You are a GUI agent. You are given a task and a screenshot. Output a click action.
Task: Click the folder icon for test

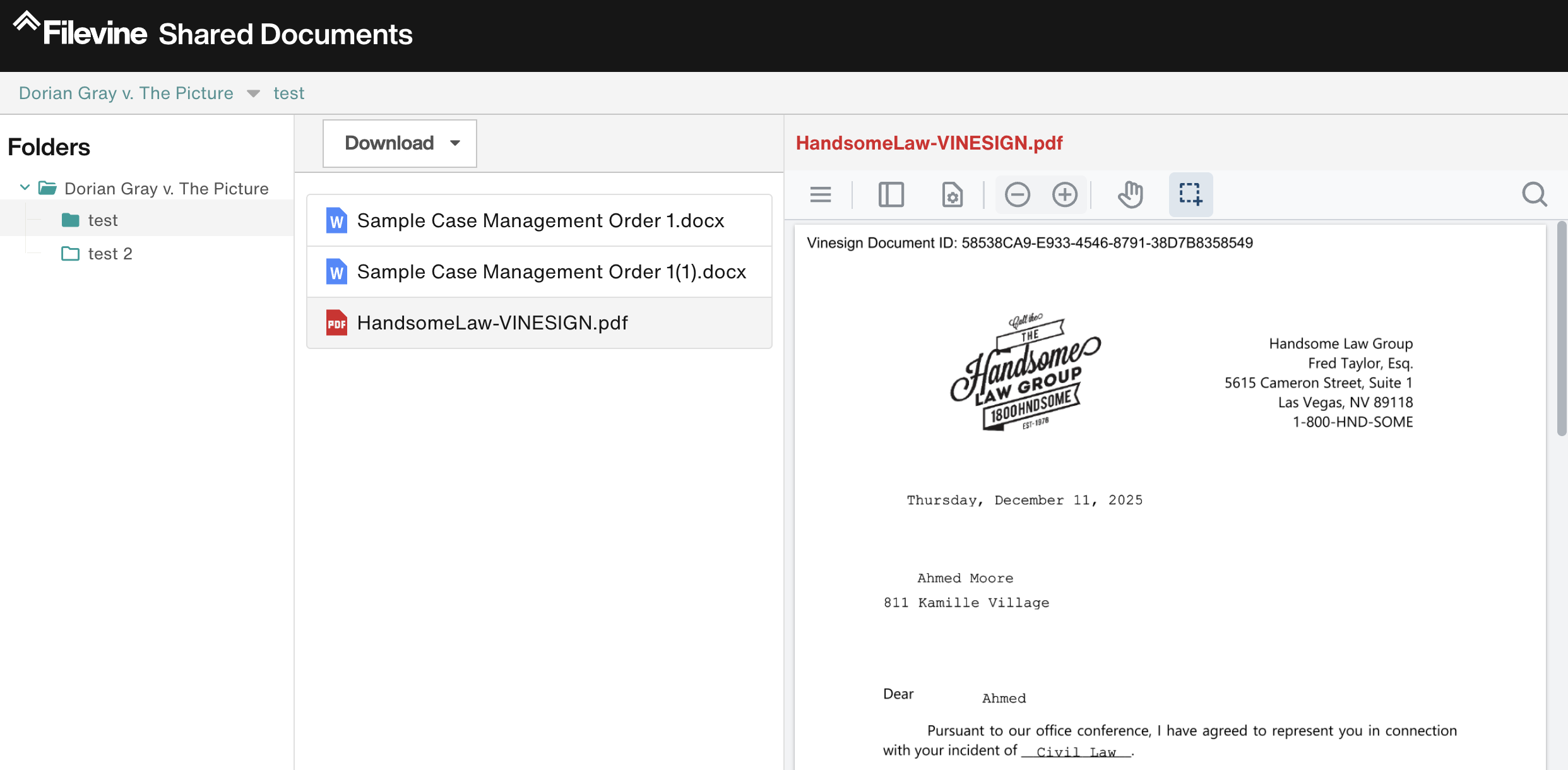point(71,220)
